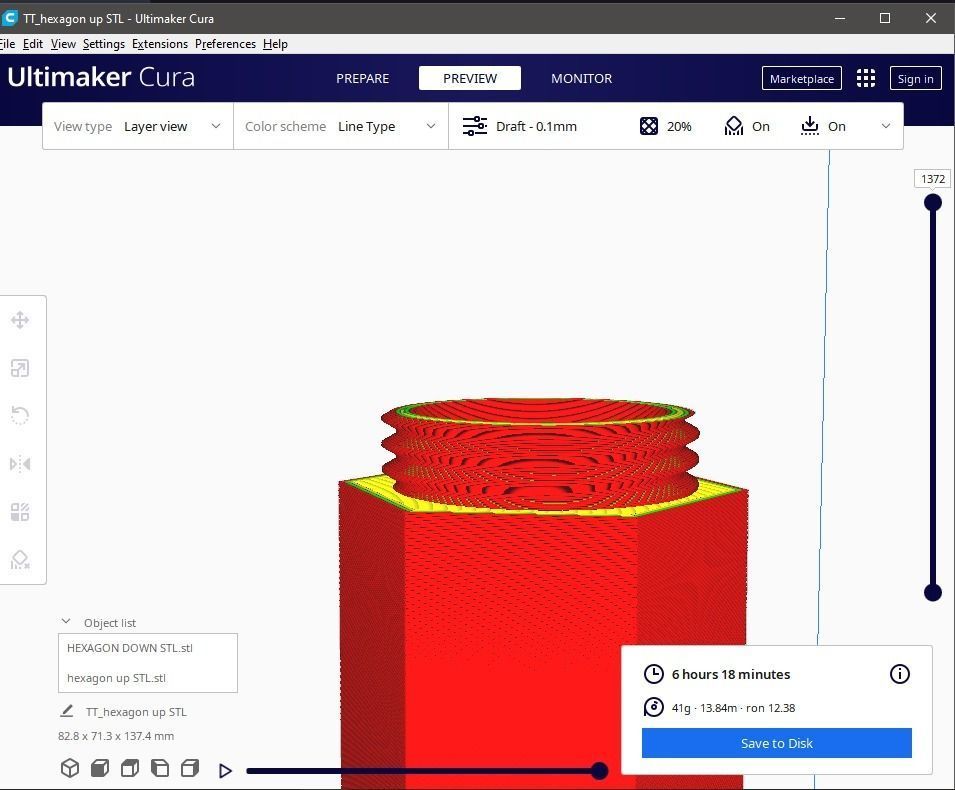Open the Help menu
This screenshot has height=790, width=955.
click(x=275, y=44)
